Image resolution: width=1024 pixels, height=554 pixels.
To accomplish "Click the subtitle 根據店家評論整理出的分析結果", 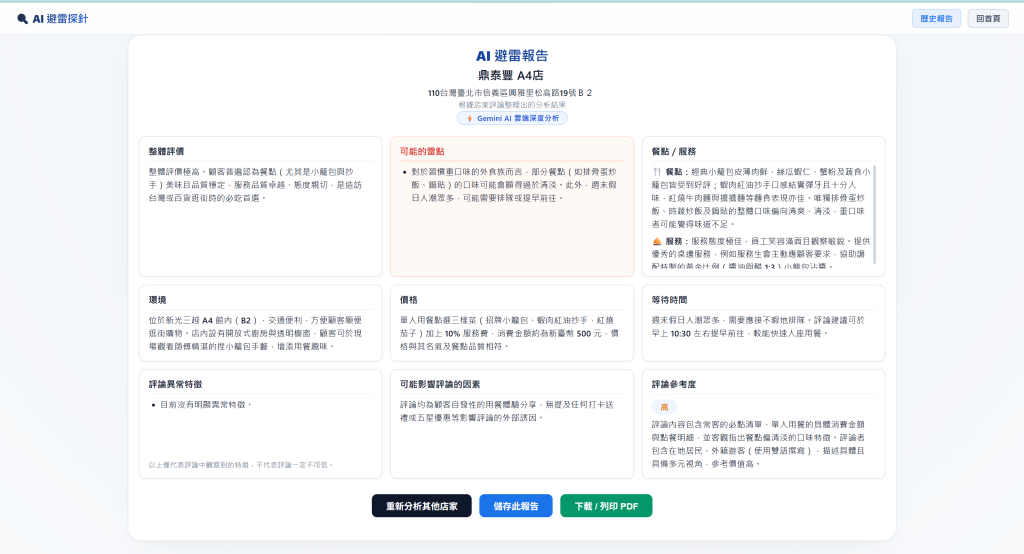I will pos(512,105).
